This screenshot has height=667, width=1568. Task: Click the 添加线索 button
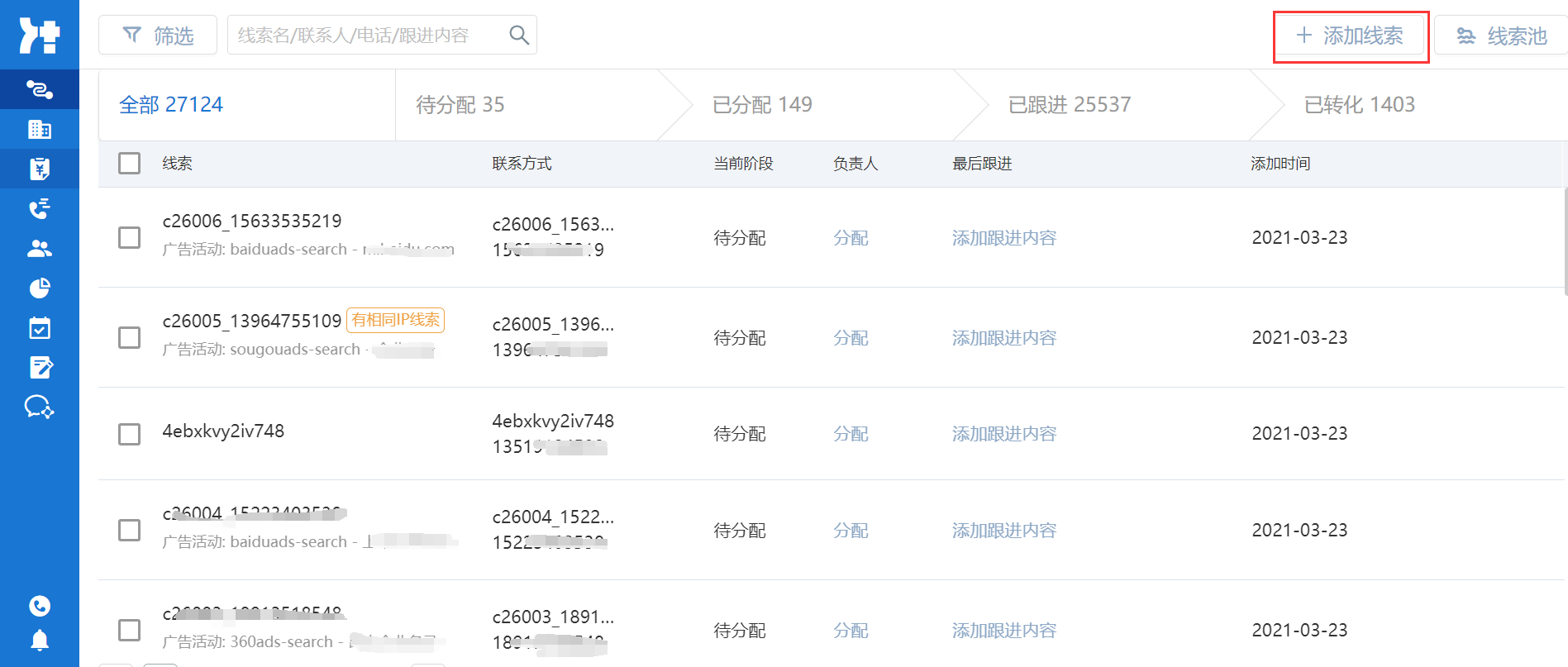(1351, 36)
